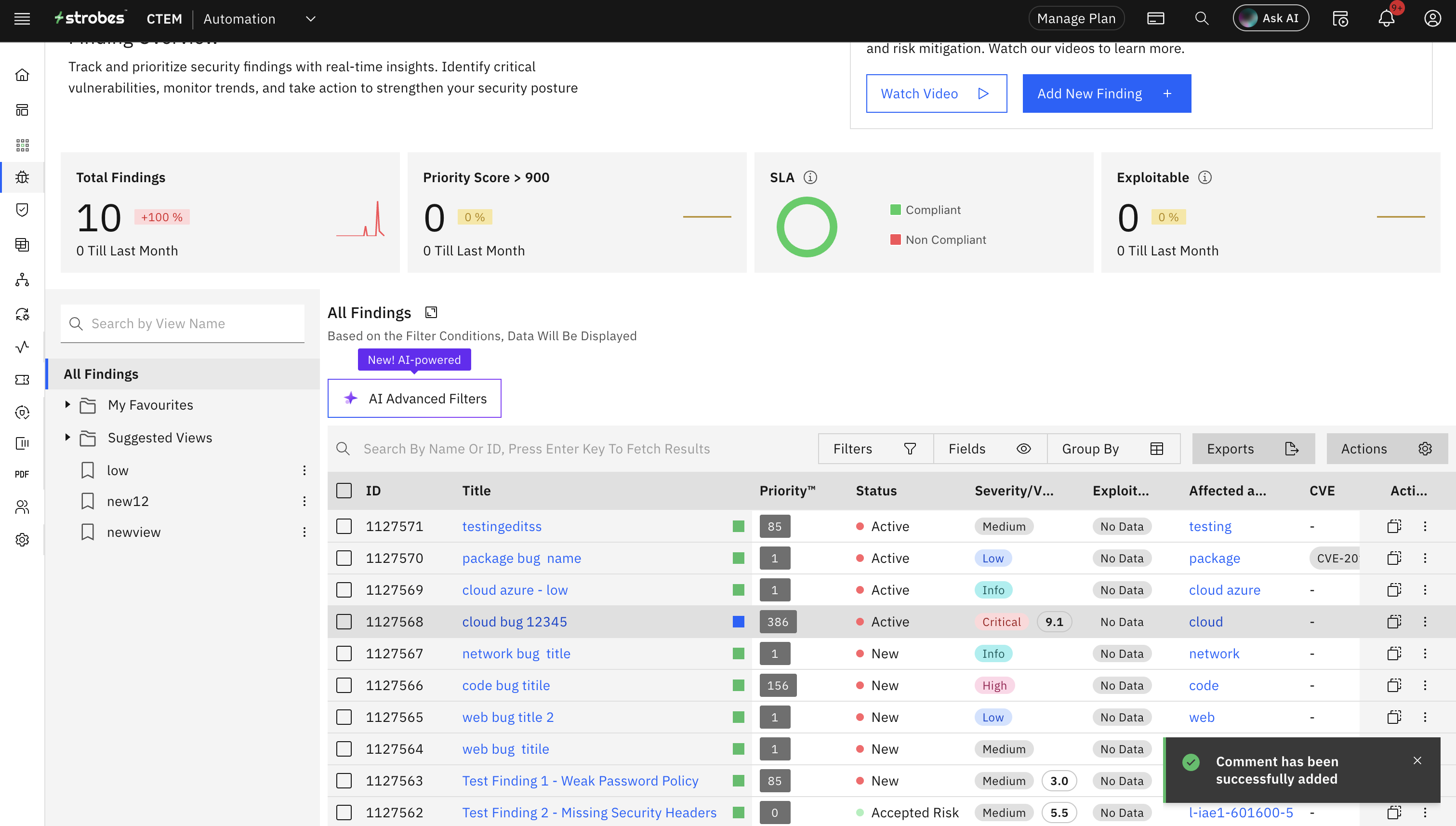Click the SLA info icon
The width and height of the screenshot is (1456, 826).
pyautogui.click(x=810, y=177)
